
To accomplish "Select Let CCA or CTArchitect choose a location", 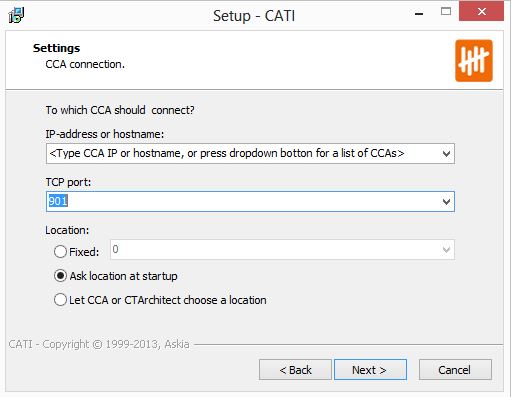I will [60, 300].
